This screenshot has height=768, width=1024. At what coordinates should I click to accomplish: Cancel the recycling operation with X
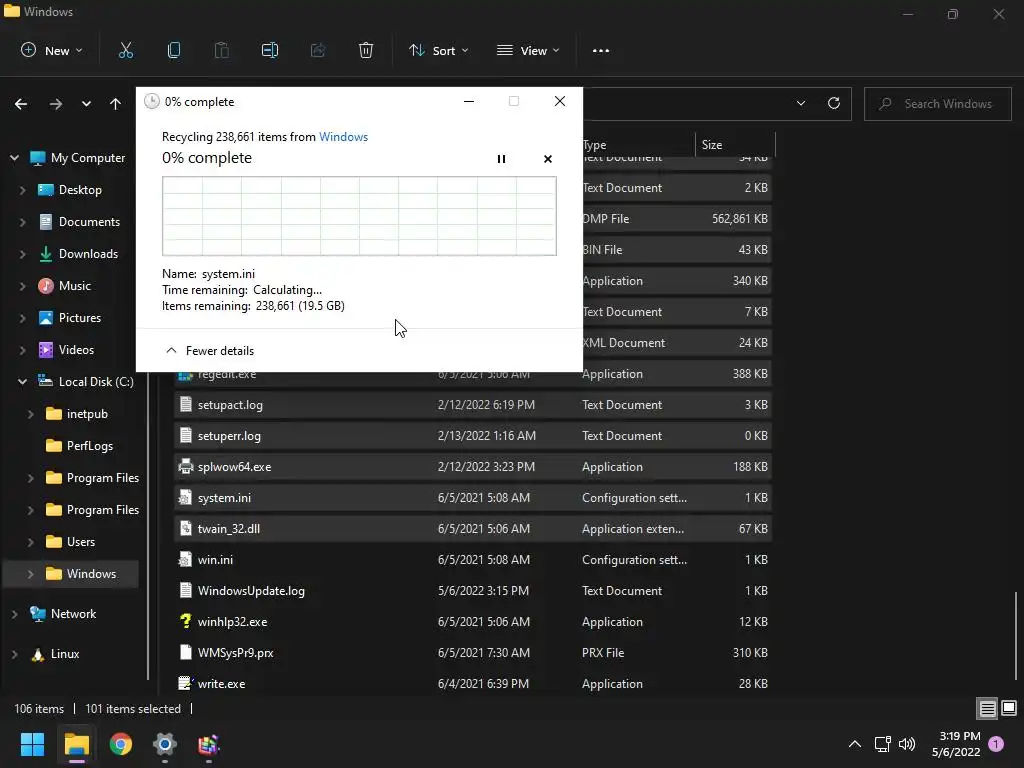[548, 159]
